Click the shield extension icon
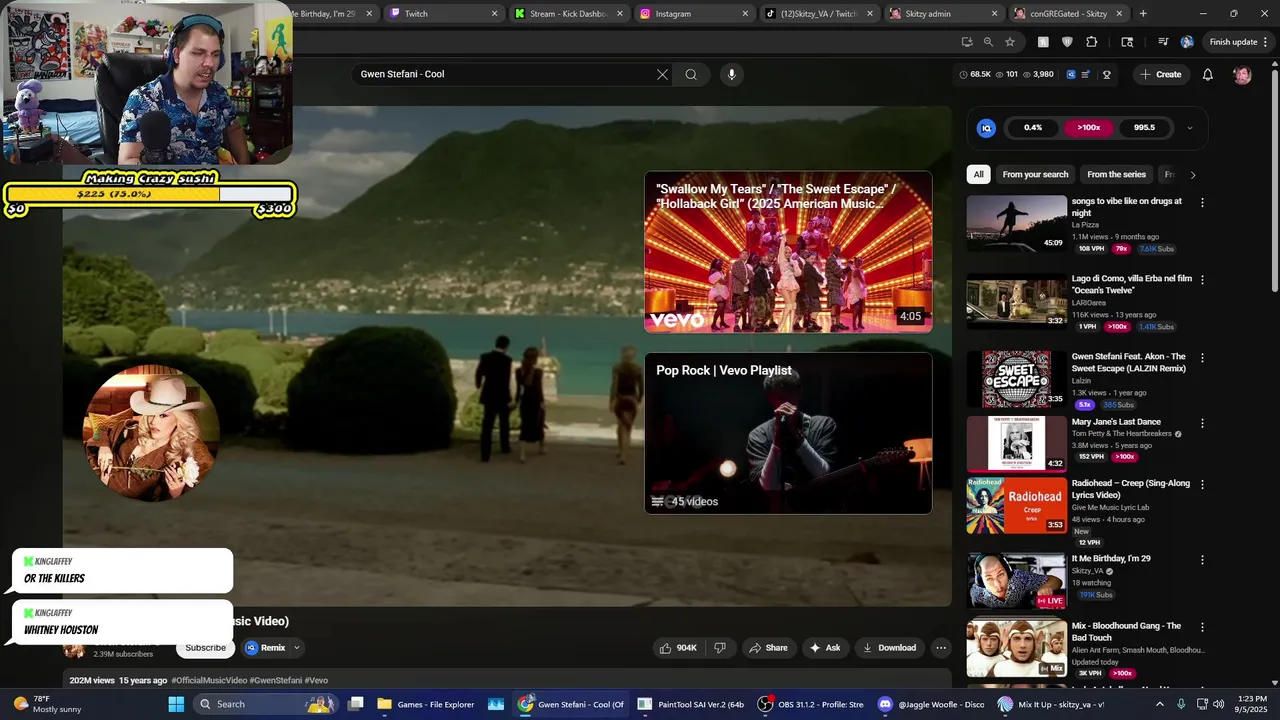The image size is (1280, 720). [1067, 42]
